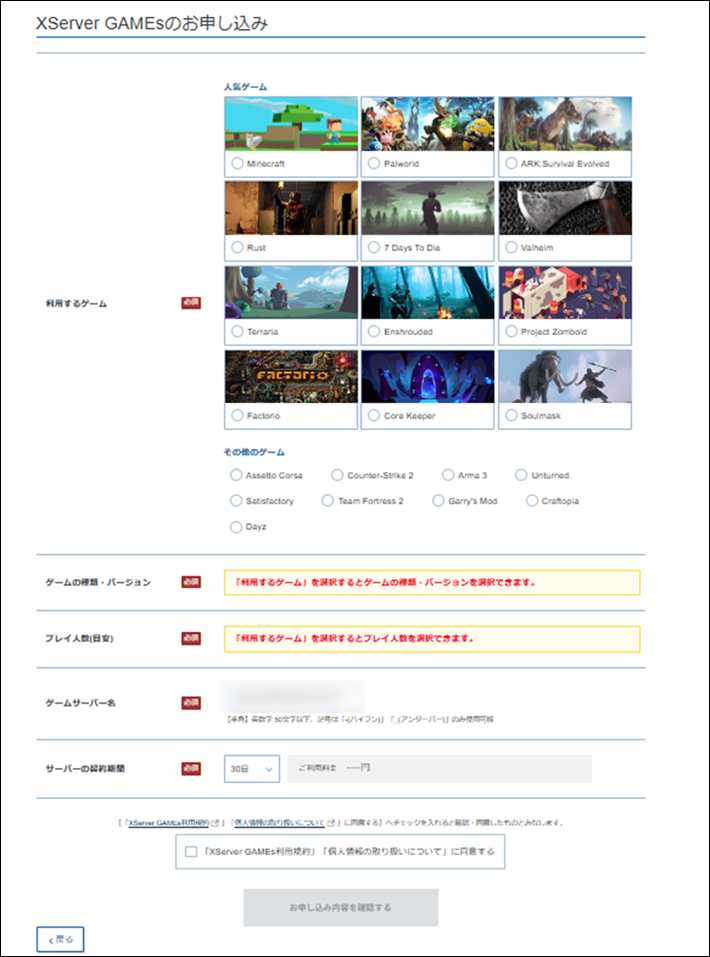The height and width of the screenshot is (957, 710).
Task: Click the お申し込み内容を確認する button
Action: [x=341, y=908]
